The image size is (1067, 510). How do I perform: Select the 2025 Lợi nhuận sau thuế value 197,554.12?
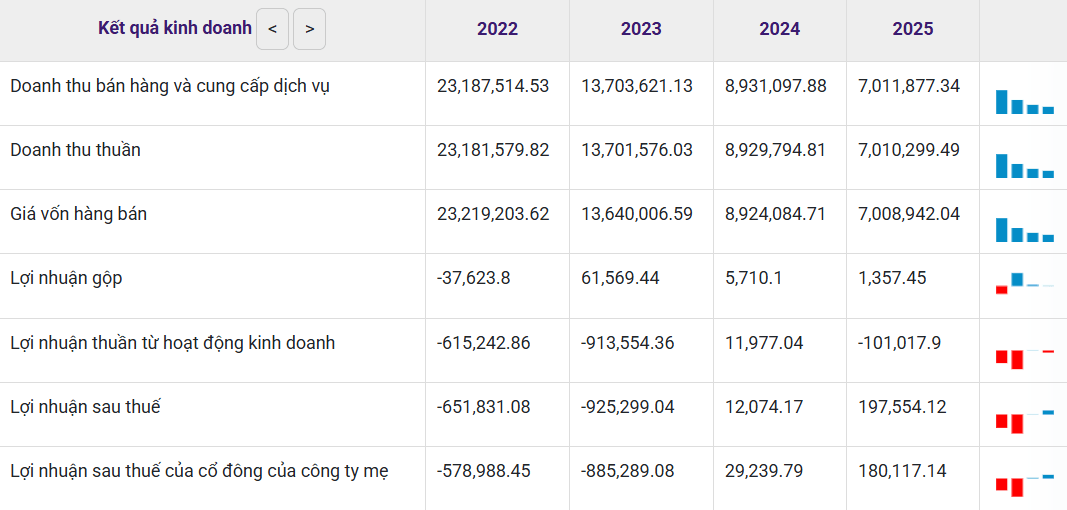[902, 407]
